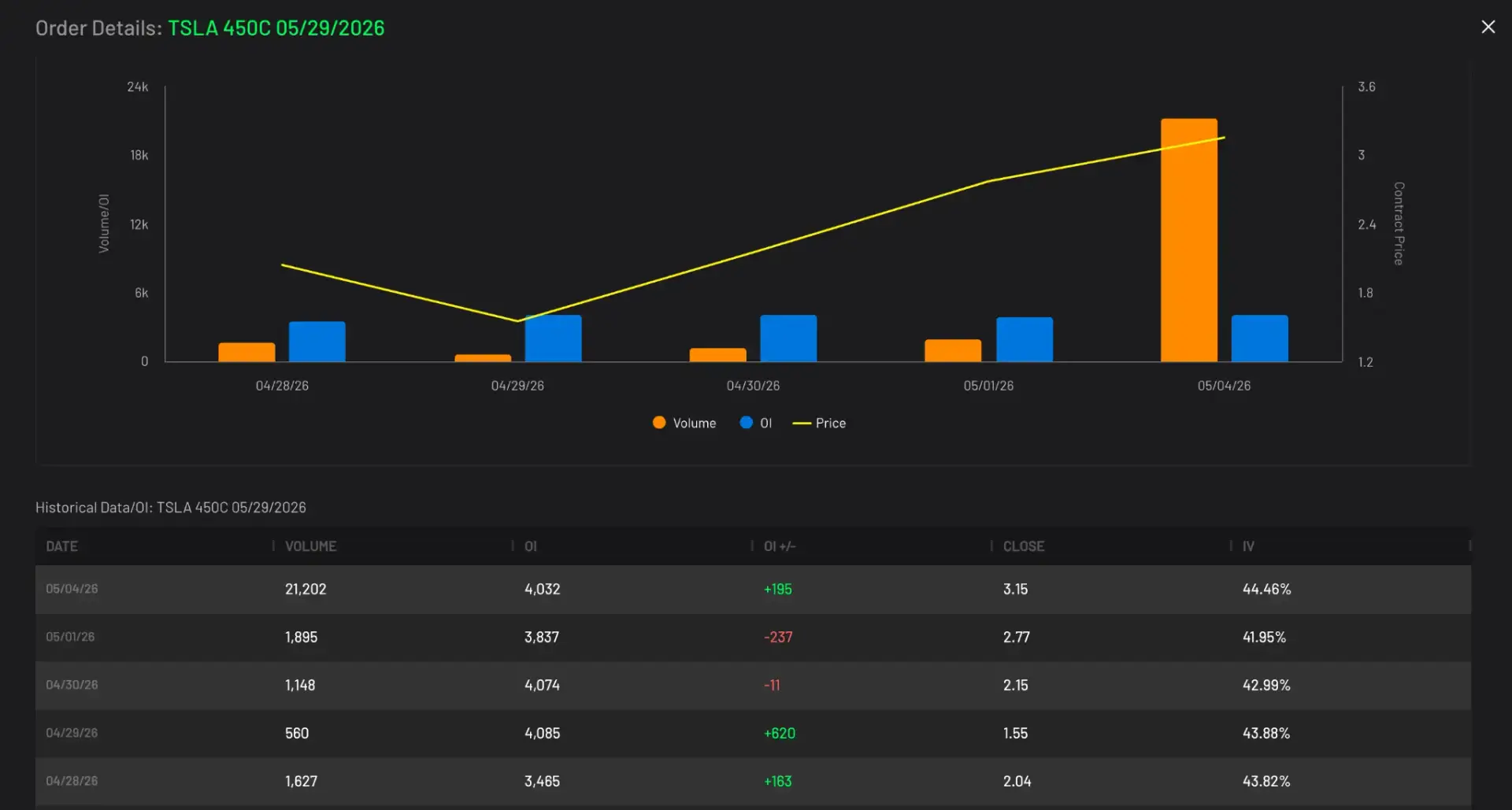Click the IV value 43.88%

1266,733
